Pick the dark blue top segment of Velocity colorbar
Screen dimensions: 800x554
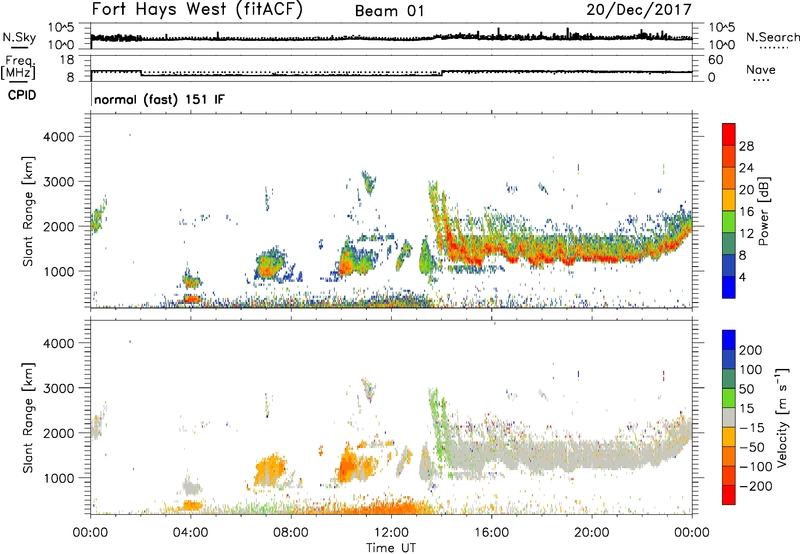coord(729,340)
